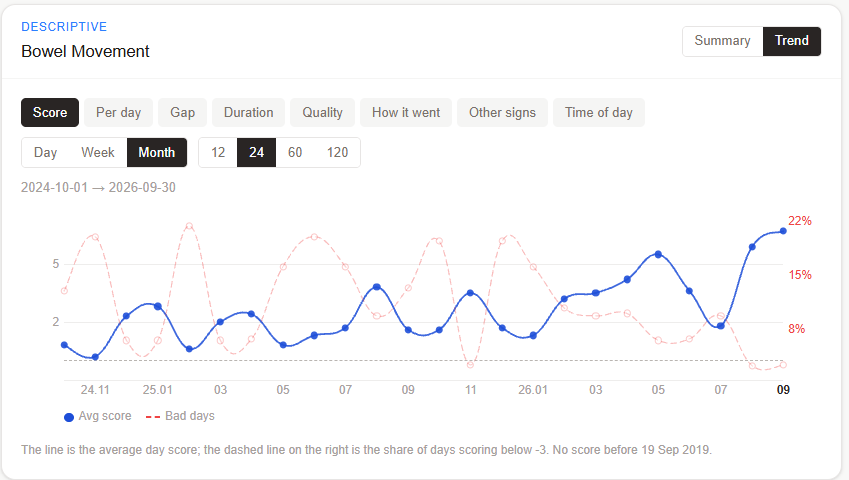Click the 8% right axis label
The image size is (849, 480).
tap(796, 329)
